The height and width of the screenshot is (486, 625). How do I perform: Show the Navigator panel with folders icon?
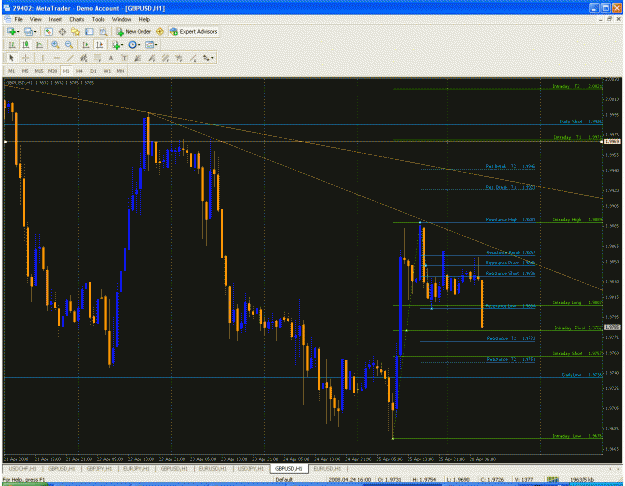pyautogui.click(x=75, y=31)
